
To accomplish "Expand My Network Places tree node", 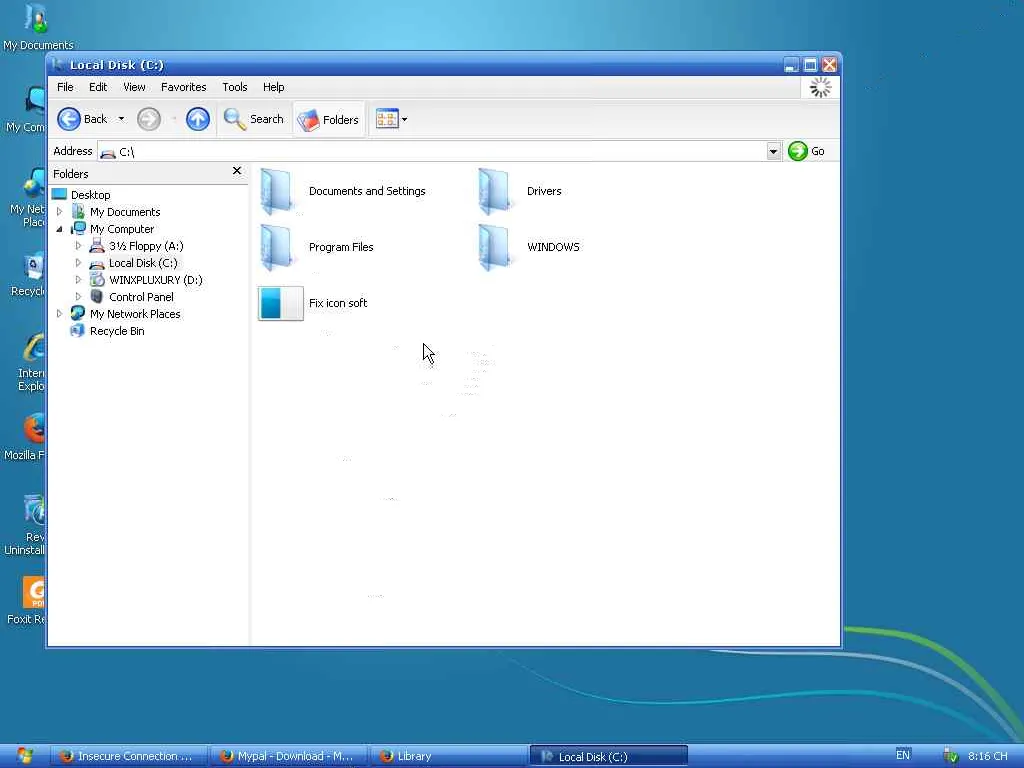I will coord(59,313).
